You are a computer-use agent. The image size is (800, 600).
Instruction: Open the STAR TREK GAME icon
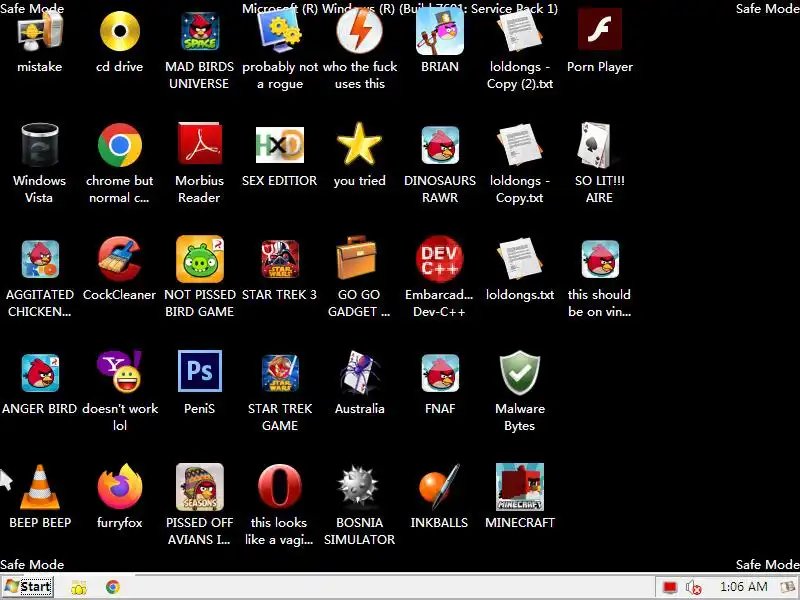click(280, 373)
